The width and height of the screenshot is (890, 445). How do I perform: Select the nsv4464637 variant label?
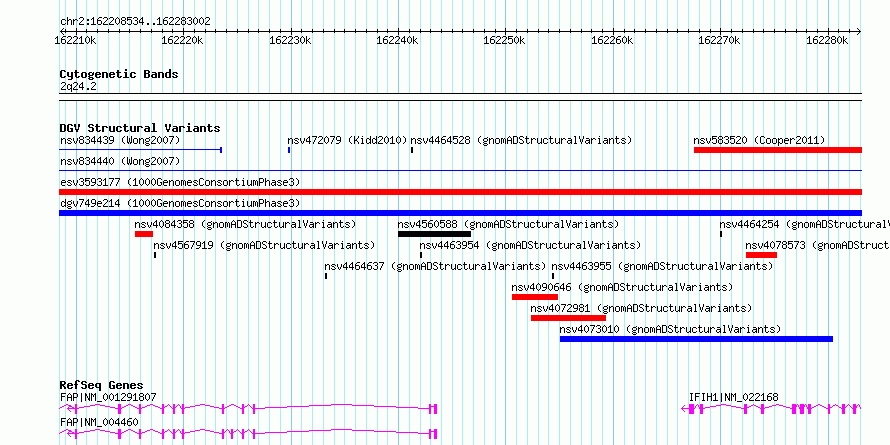tap(435, 266)
